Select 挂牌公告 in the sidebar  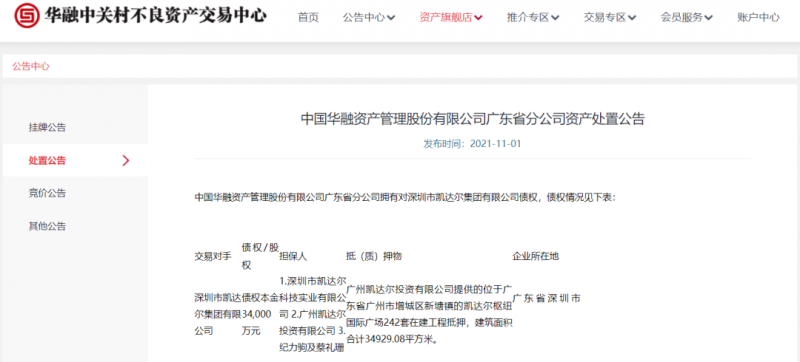[47, 128]
